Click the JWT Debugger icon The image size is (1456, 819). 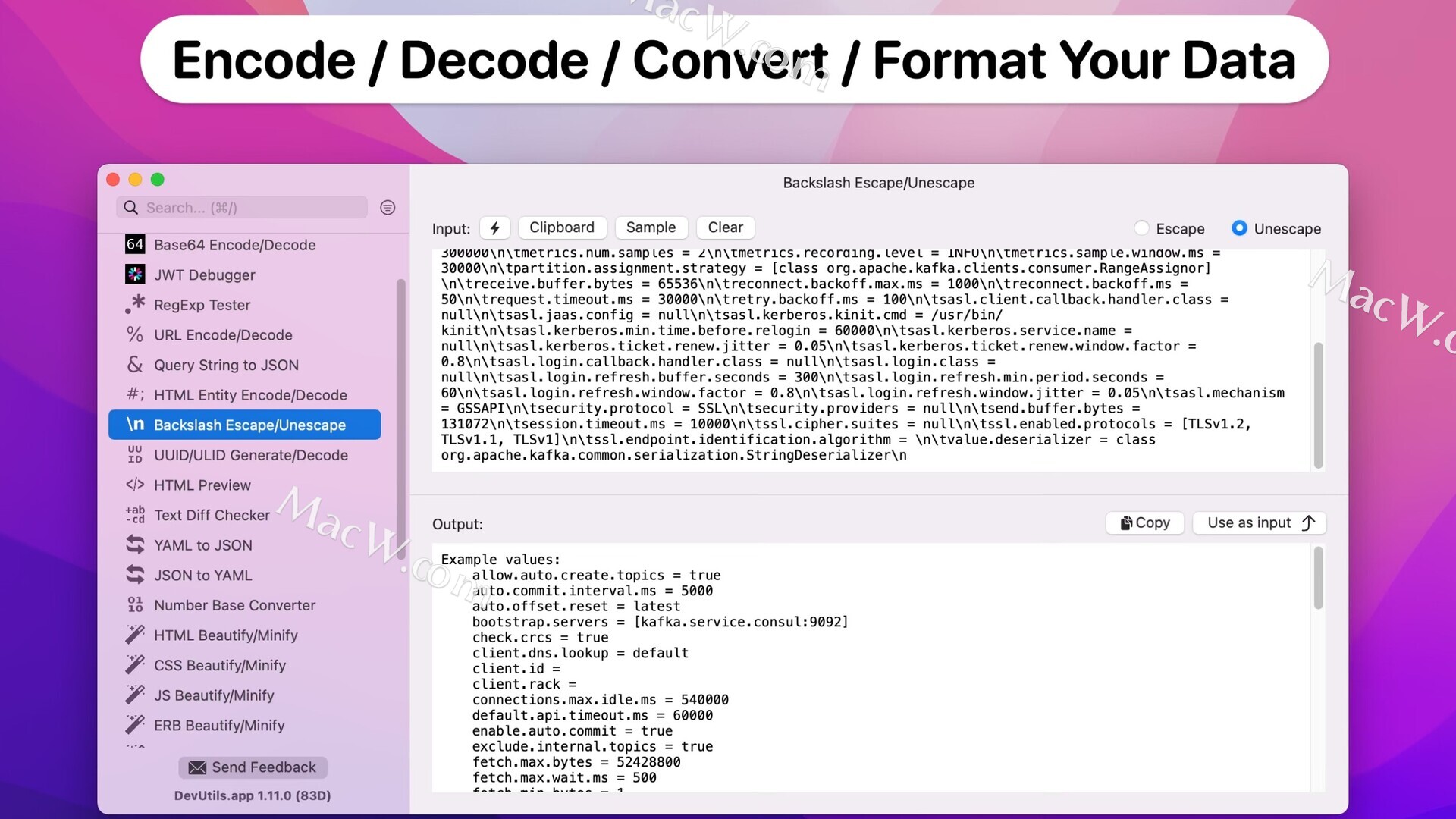point(135,275)
